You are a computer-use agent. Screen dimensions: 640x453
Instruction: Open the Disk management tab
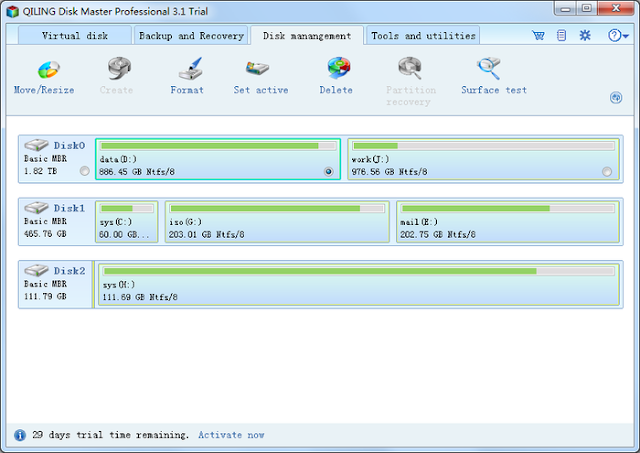click(307, 36)
